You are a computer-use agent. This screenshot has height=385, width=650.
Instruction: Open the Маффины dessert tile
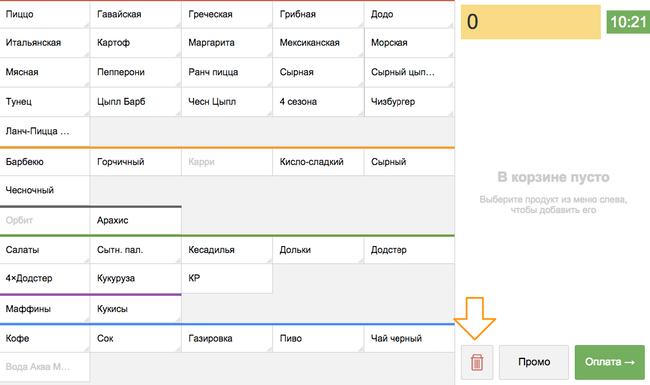(44, 309)
